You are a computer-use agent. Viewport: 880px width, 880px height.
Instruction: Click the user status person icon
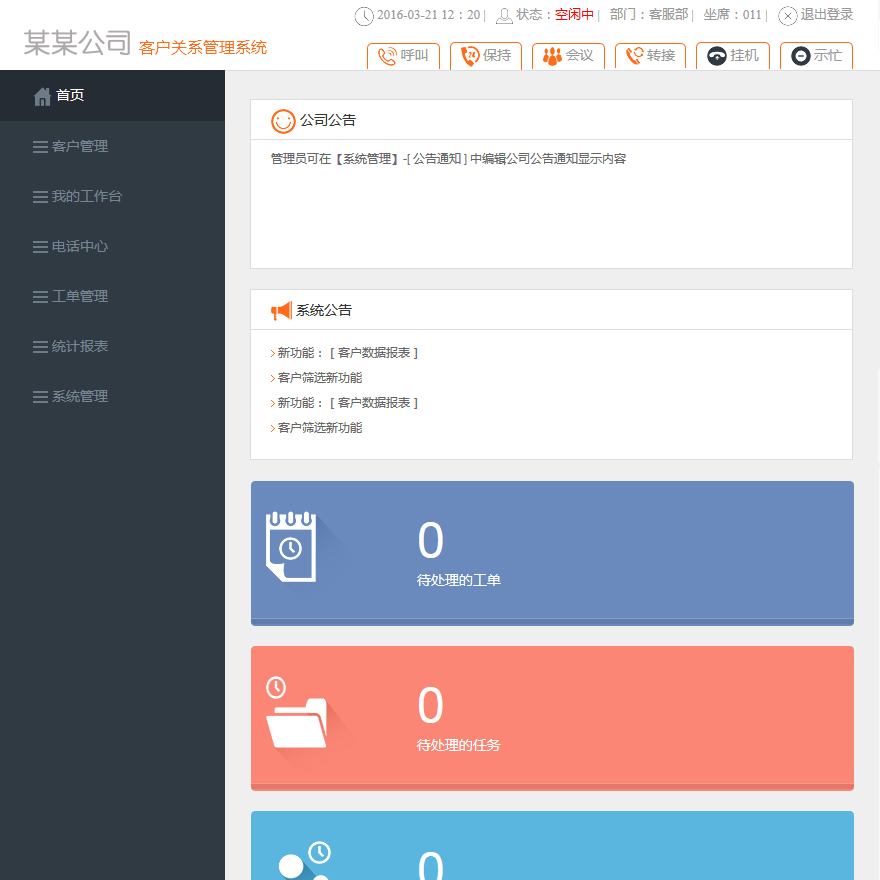(504, 16)
